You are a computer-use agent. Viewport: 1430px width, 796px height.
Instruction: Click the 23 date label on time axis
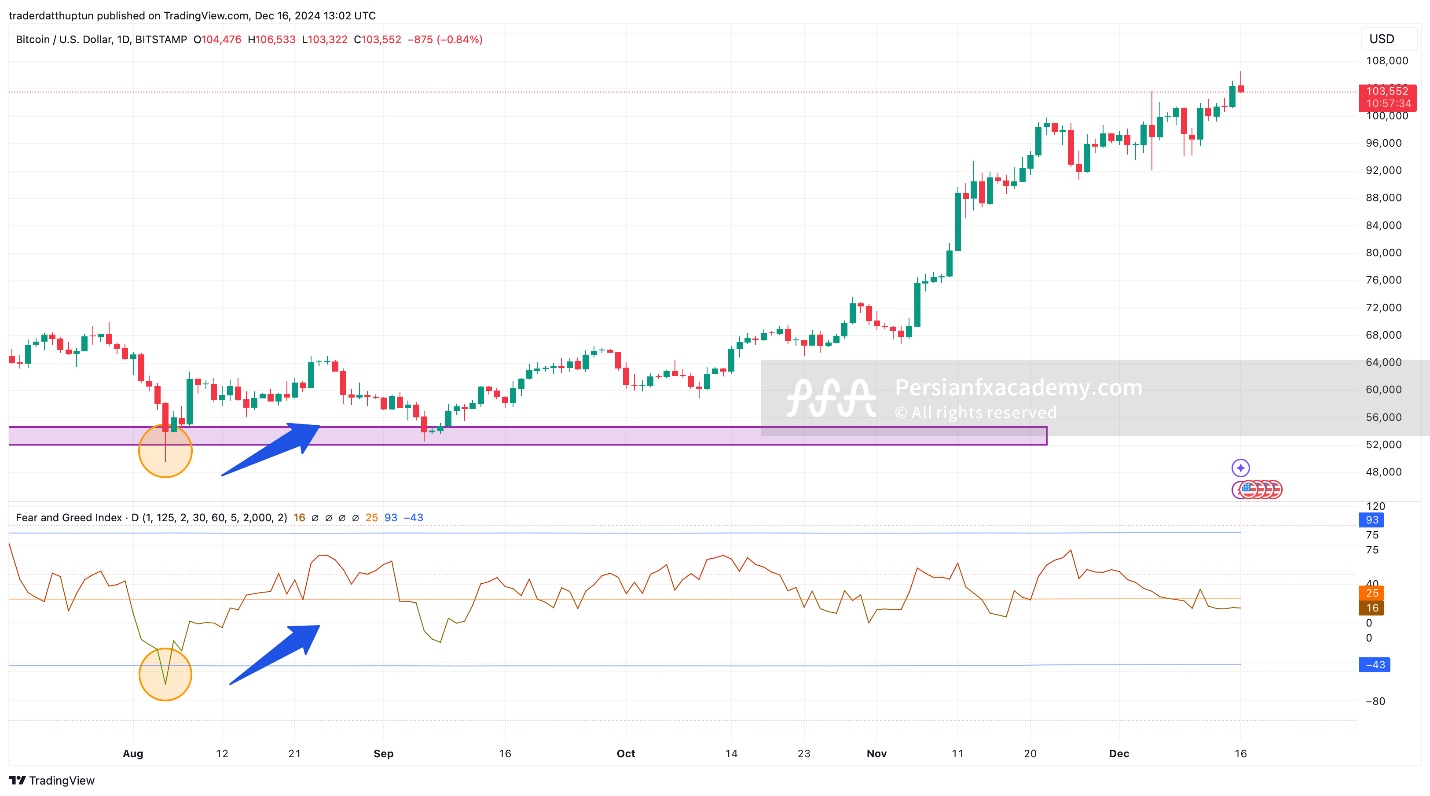[x=804, y=753]
